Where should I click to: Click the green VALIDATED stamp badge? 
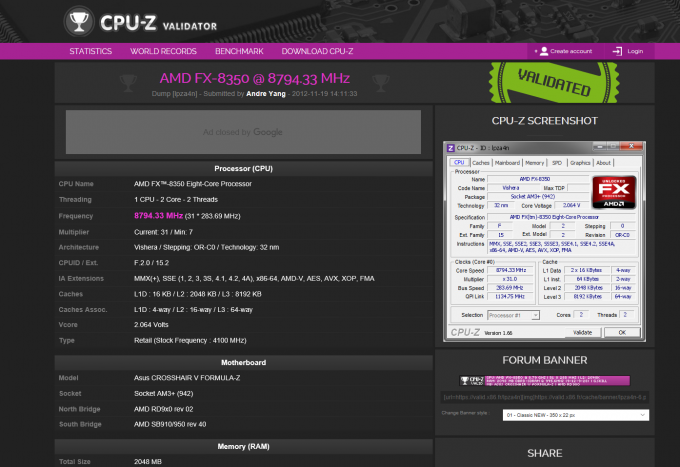click(x=554, y=82)
